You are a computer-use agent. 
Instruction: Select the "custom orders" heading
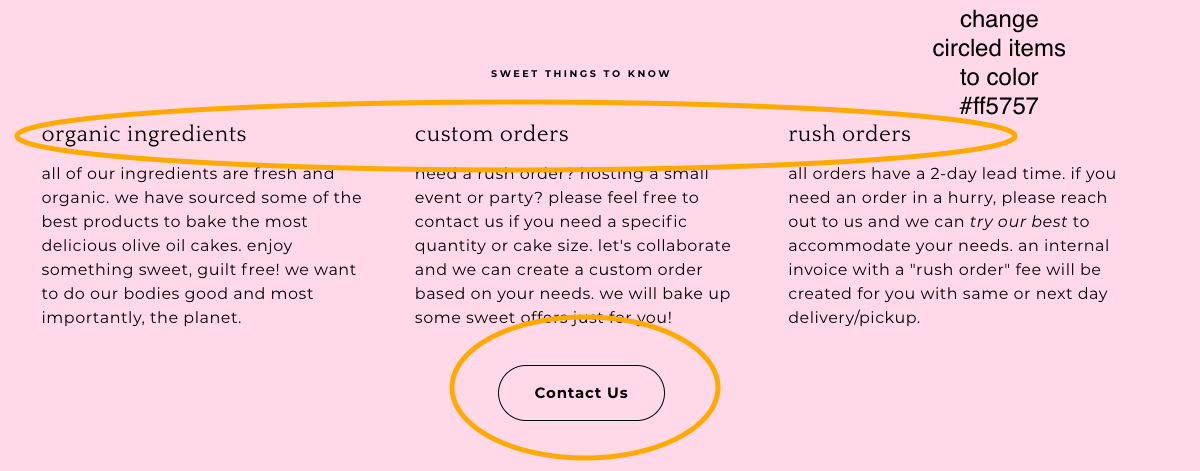click(x=491, y=134)
